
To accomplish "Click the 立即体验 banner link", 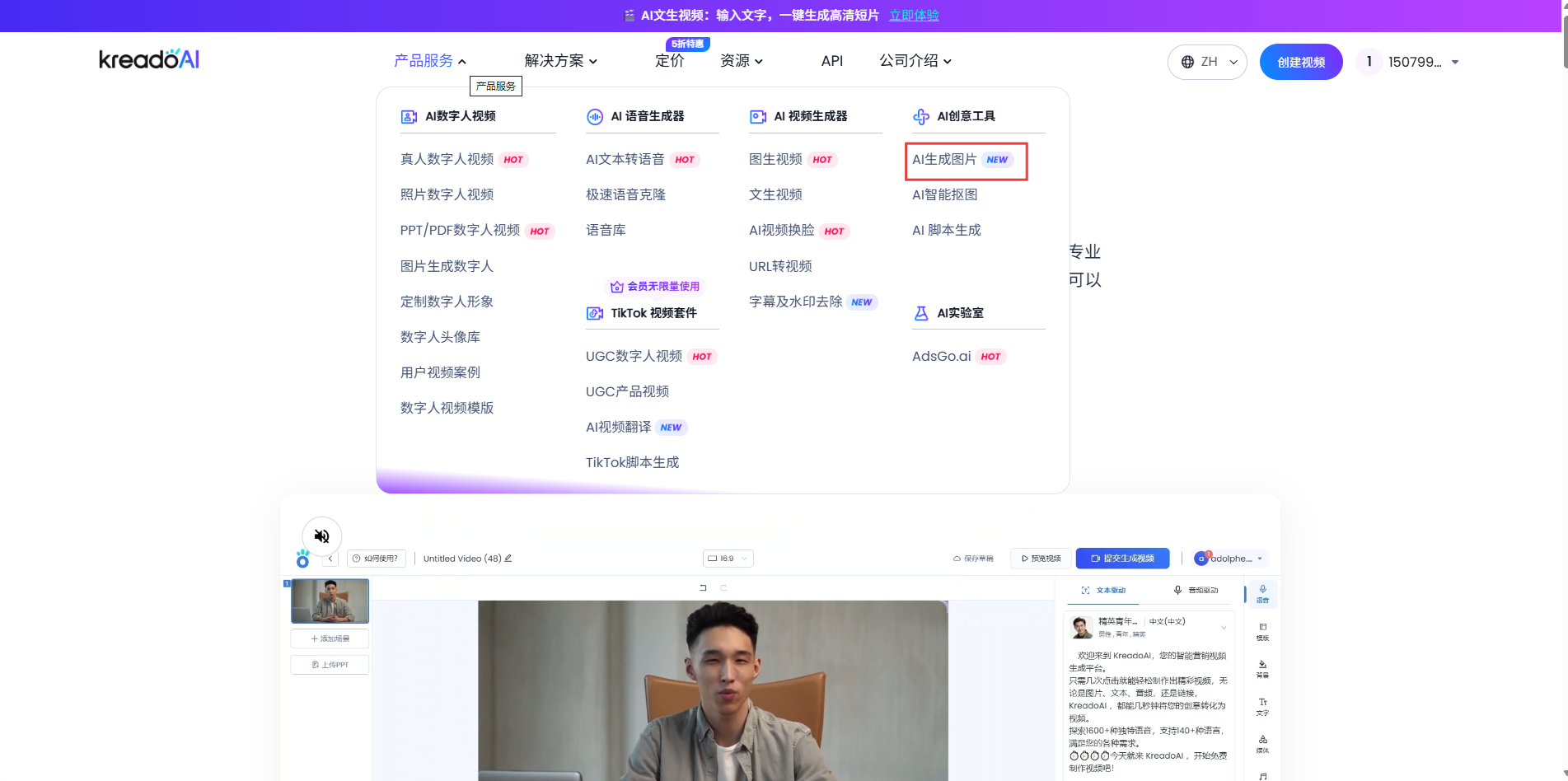I will (914, 16).
